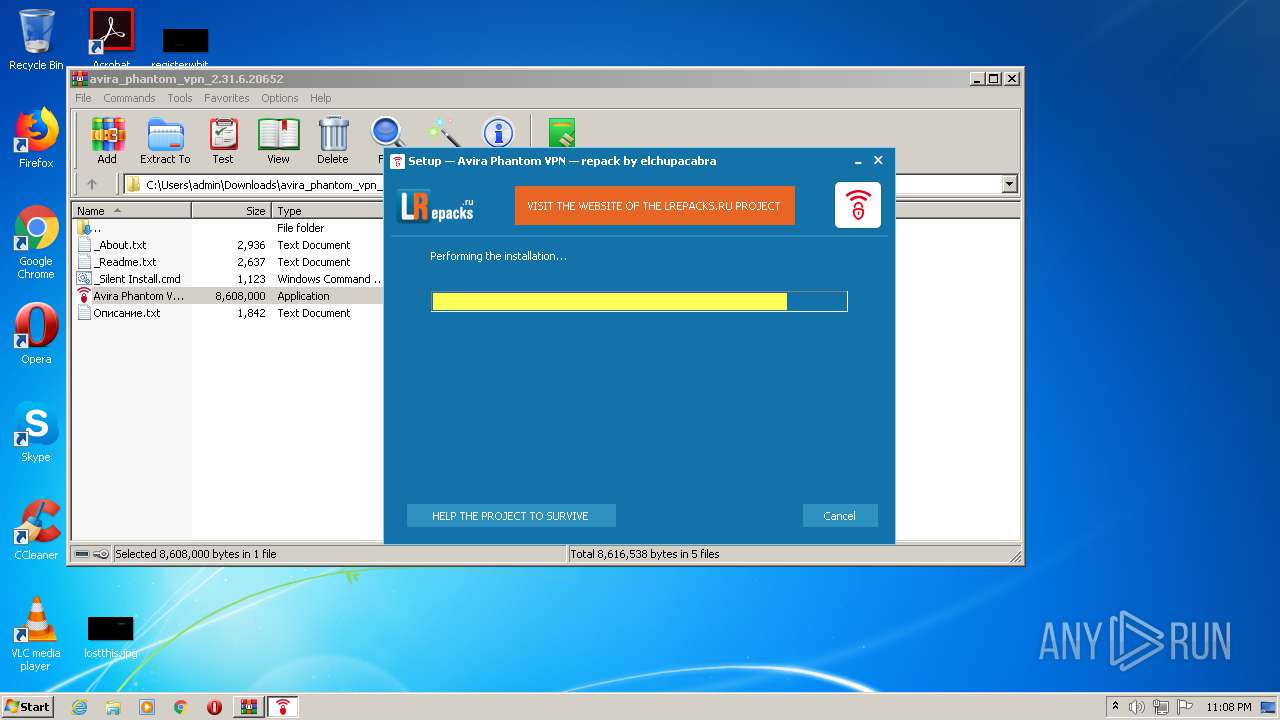This screenshot has width=1280, height=720.
Task: Click Help the Project to Survive button
Action: click(510, 516)
